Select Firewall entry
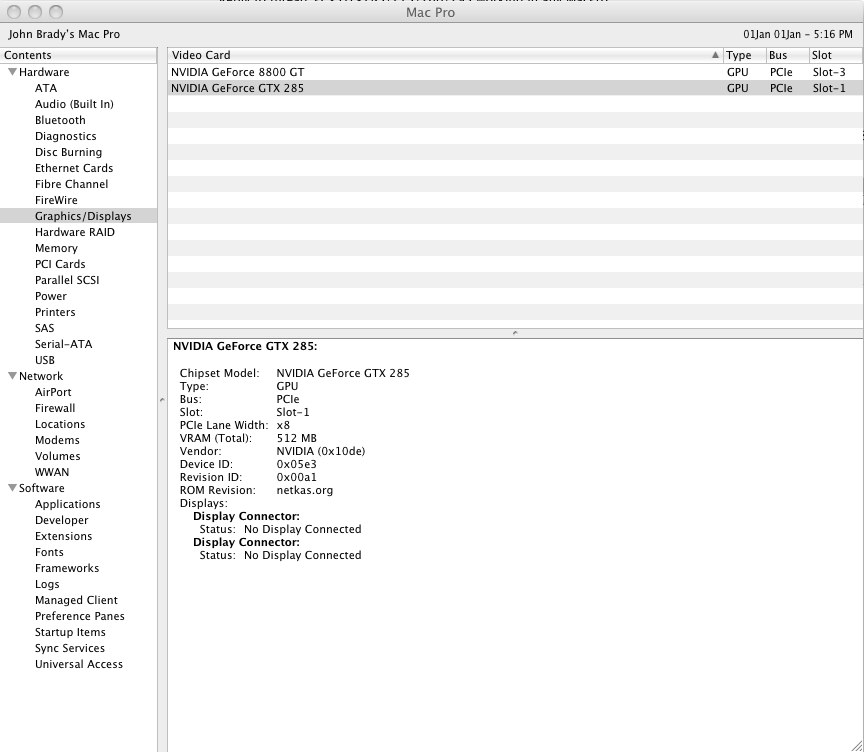The height and width of the screenshot is (752, 864). pyautogui.click(x=55, y=408)
